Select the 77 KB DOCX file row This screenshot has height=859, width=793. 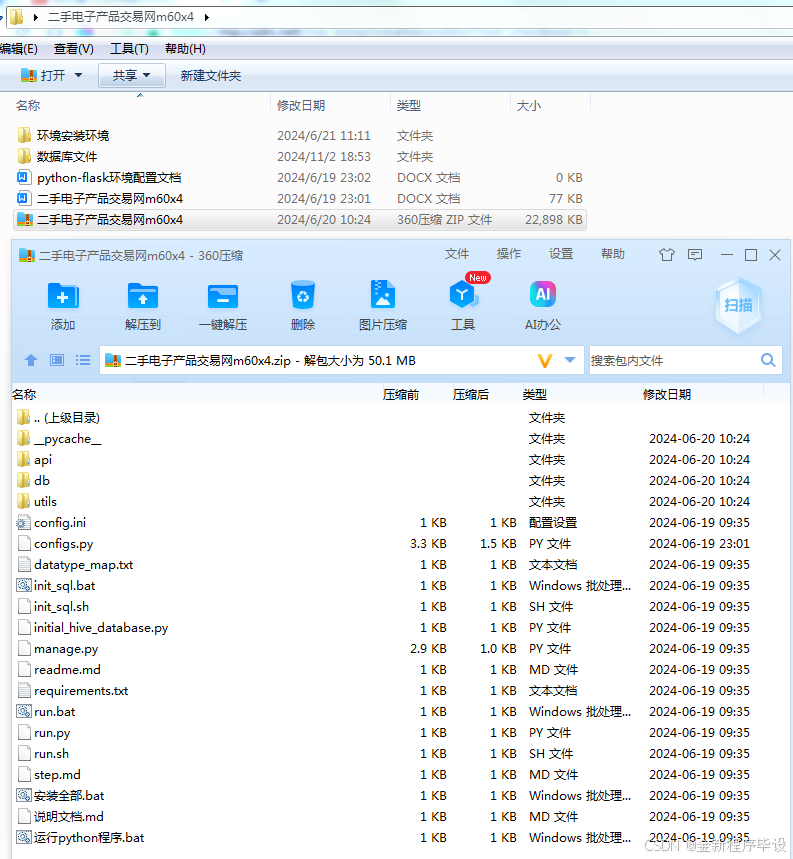(300, 198)
